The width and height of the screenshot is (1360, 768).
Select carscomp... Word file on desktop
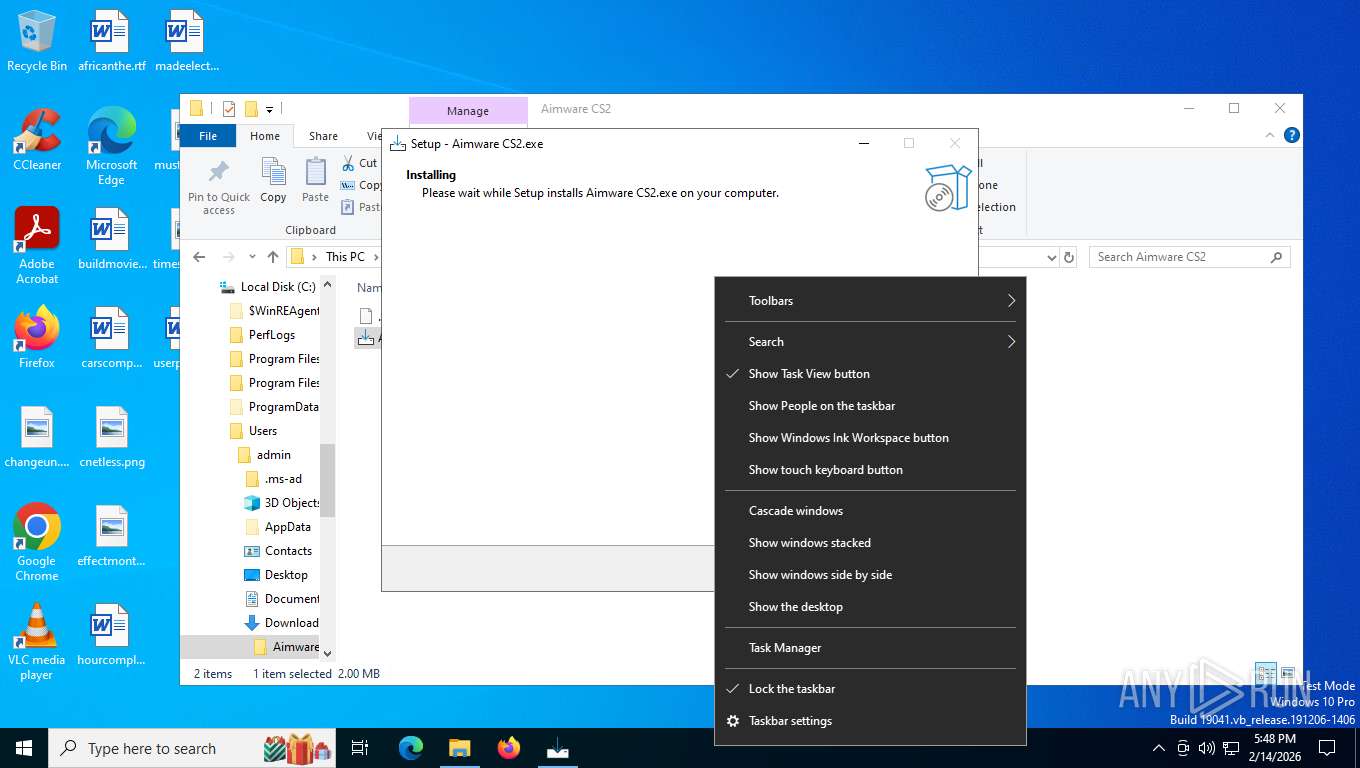click(111, 337)
